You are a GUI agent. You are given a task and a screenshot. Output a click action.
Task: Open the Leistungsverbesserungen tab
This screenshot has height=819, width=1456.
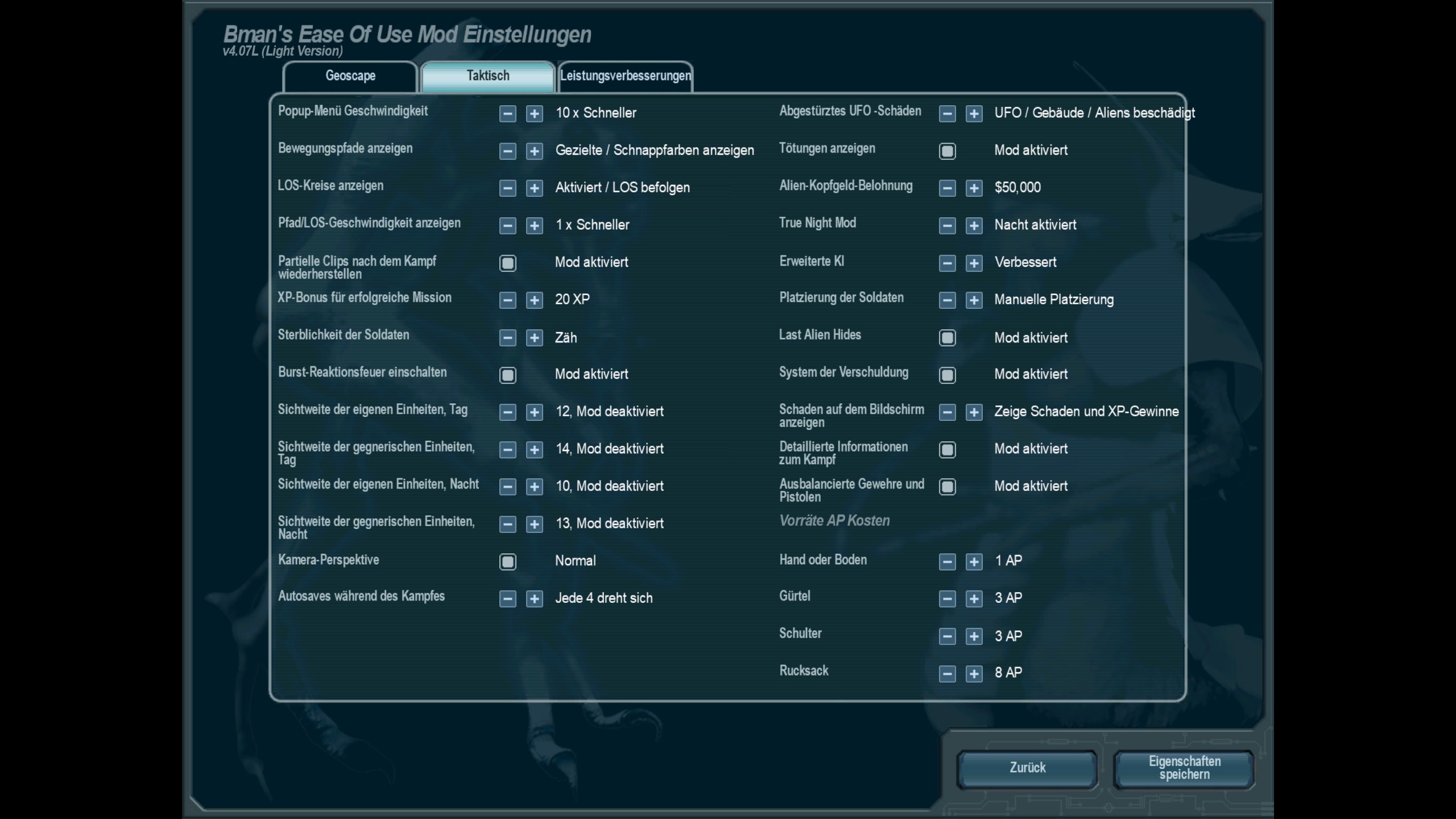click(625, 76)
